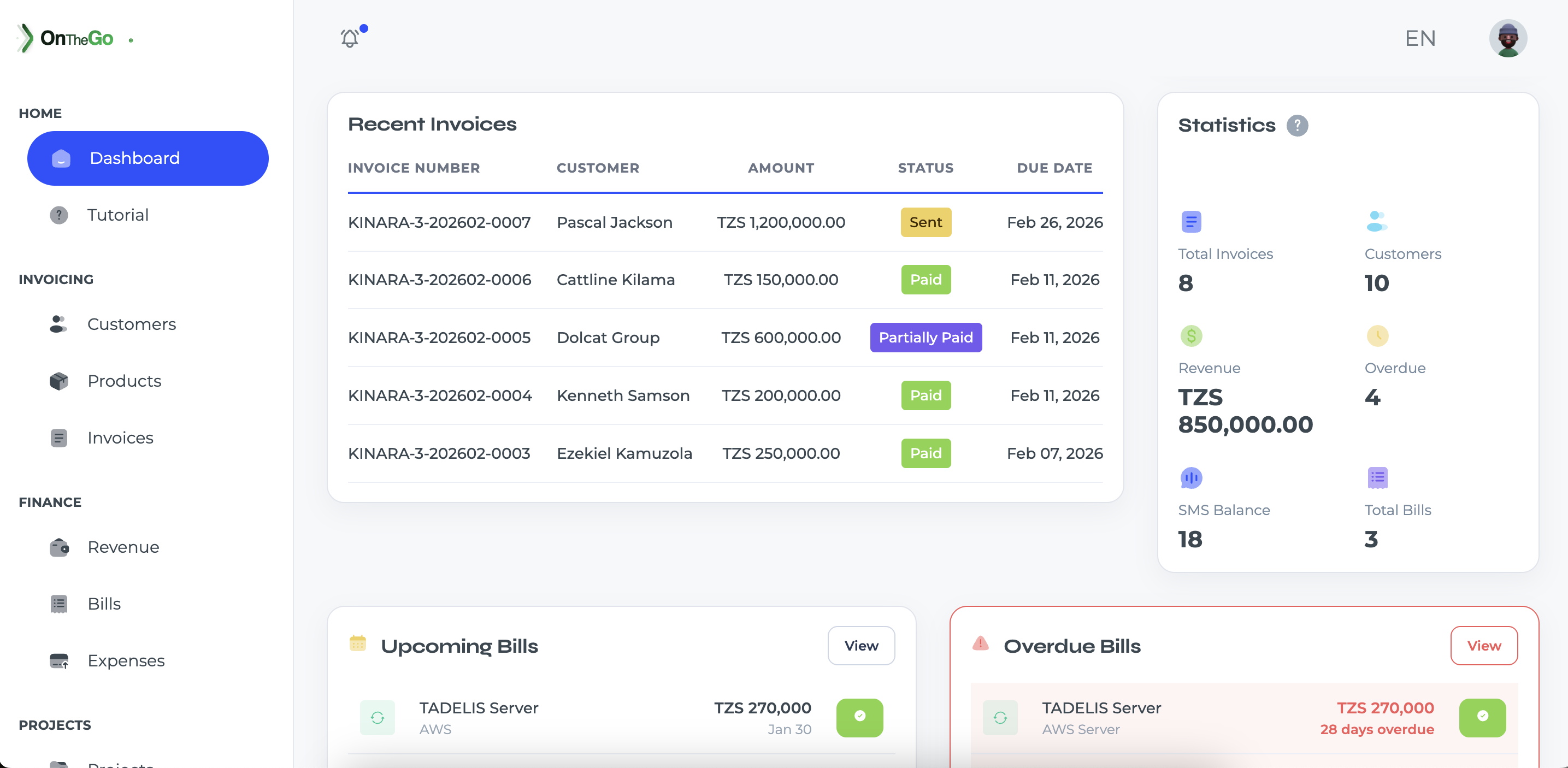The height and width of the screenshot is (768, 1568).
Task: Click View on Upcoming Bills
Action: (x=860, y=646)
